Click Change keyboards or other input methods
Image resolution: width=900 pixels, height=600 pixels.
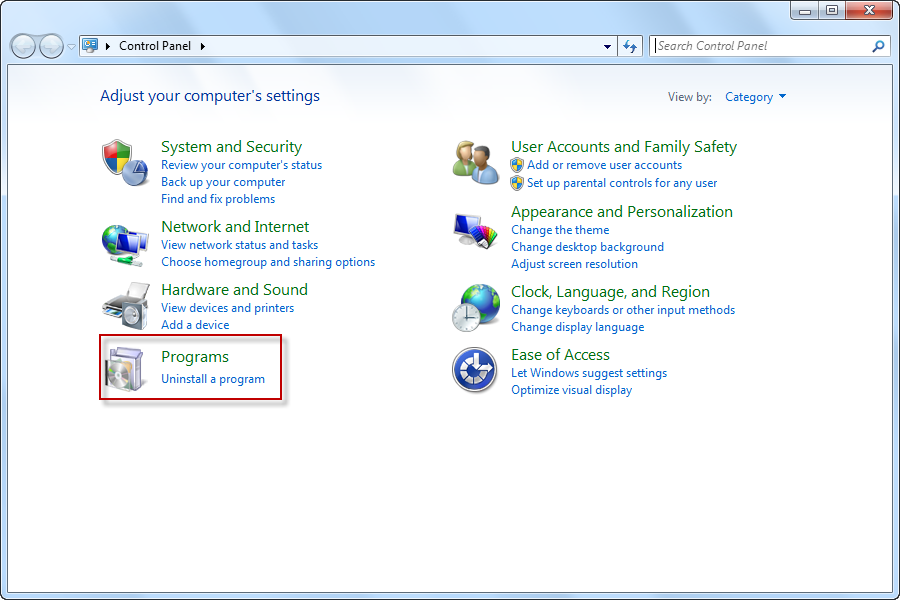[623, 310]
